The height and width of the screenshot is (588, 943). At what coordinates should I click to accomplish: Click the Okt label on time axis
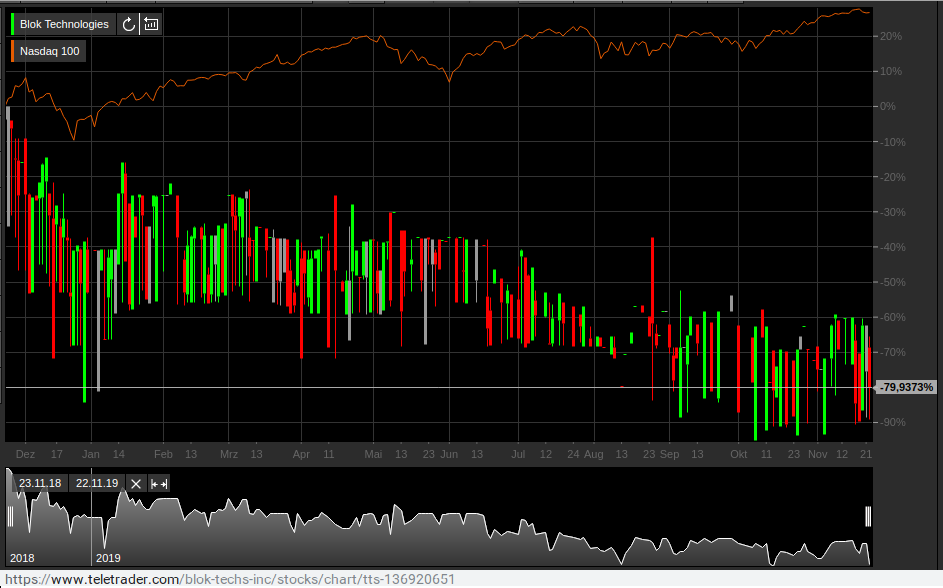click(x=739, y=454)
